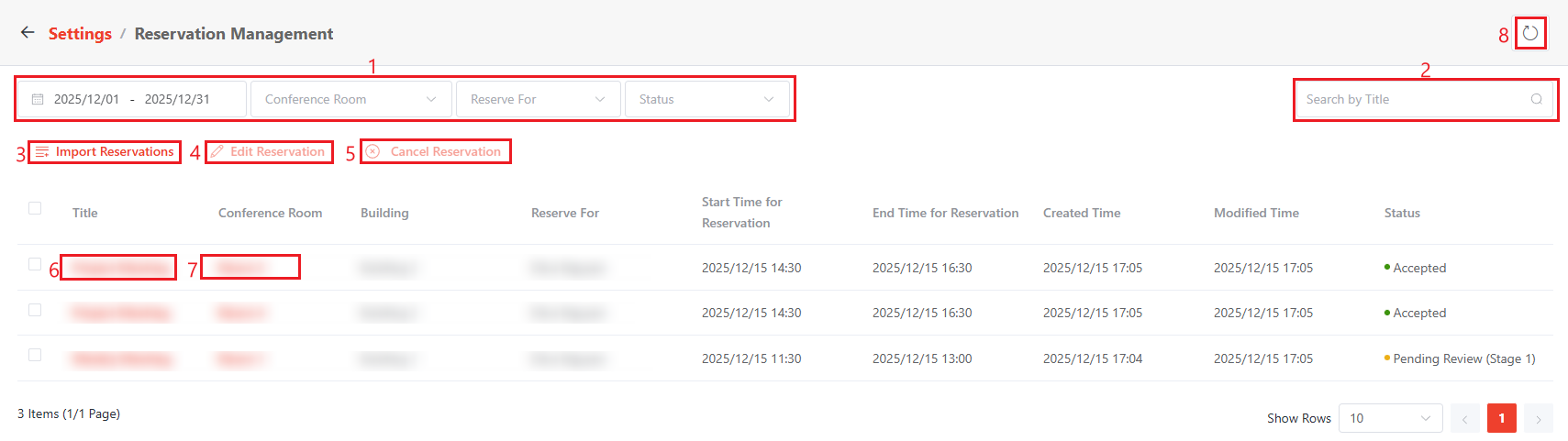Check the first reservation row checkbox
Screen dimensions: 1568x441
35,264
